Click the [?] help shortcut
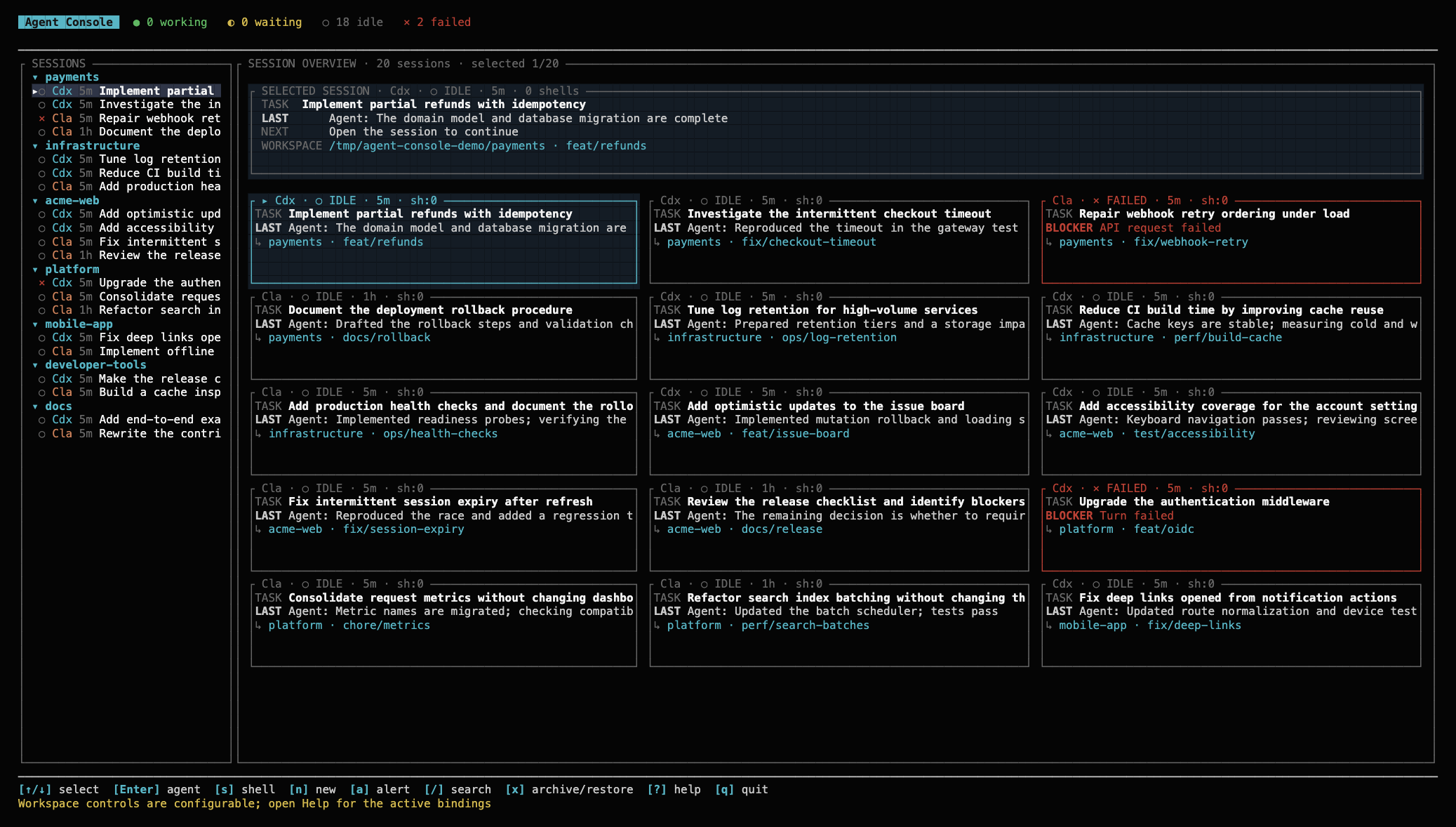 [x=674, y=790]
